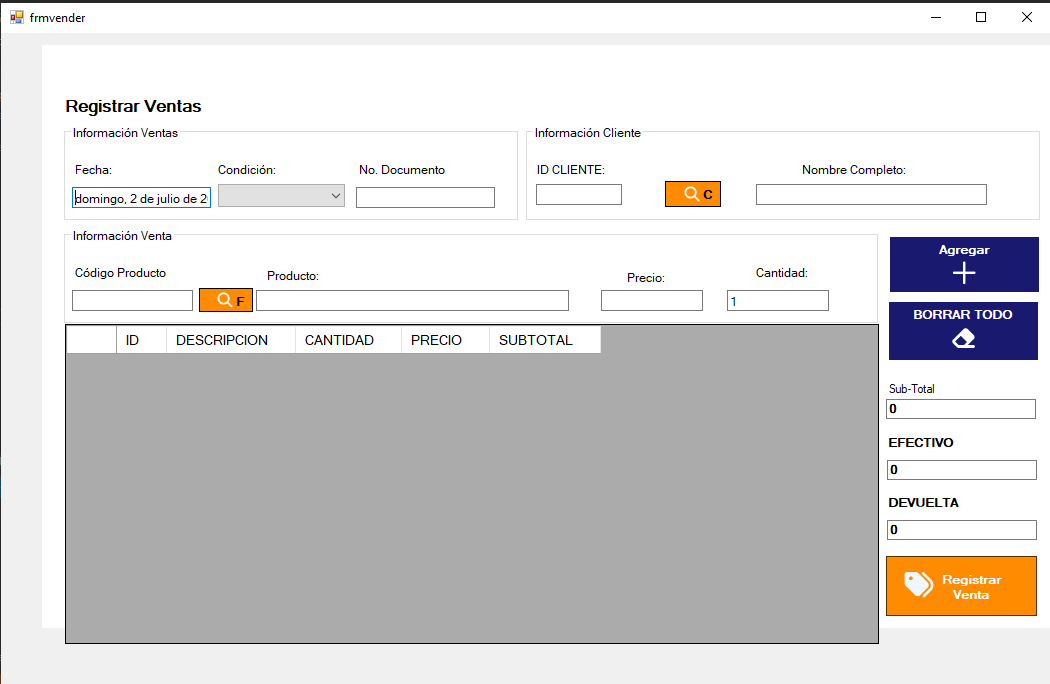Click the eraser icon on BORRAR TODO
1050x684 pixels.
[963, 339]
